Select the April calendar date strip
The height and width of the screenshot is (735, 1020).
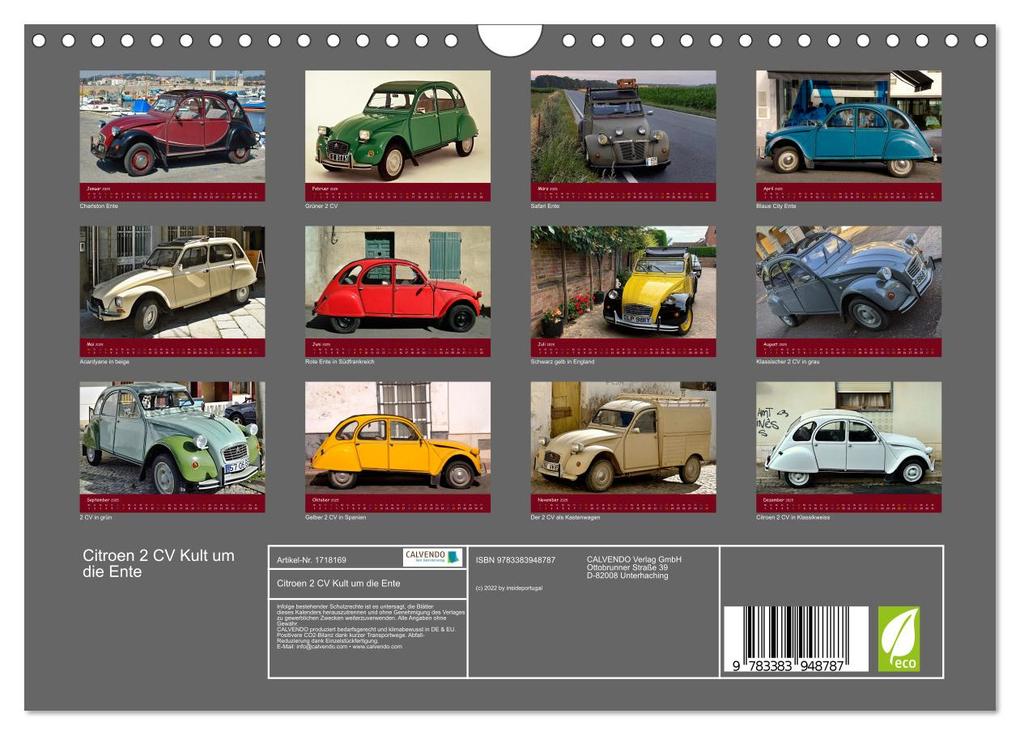849,192
